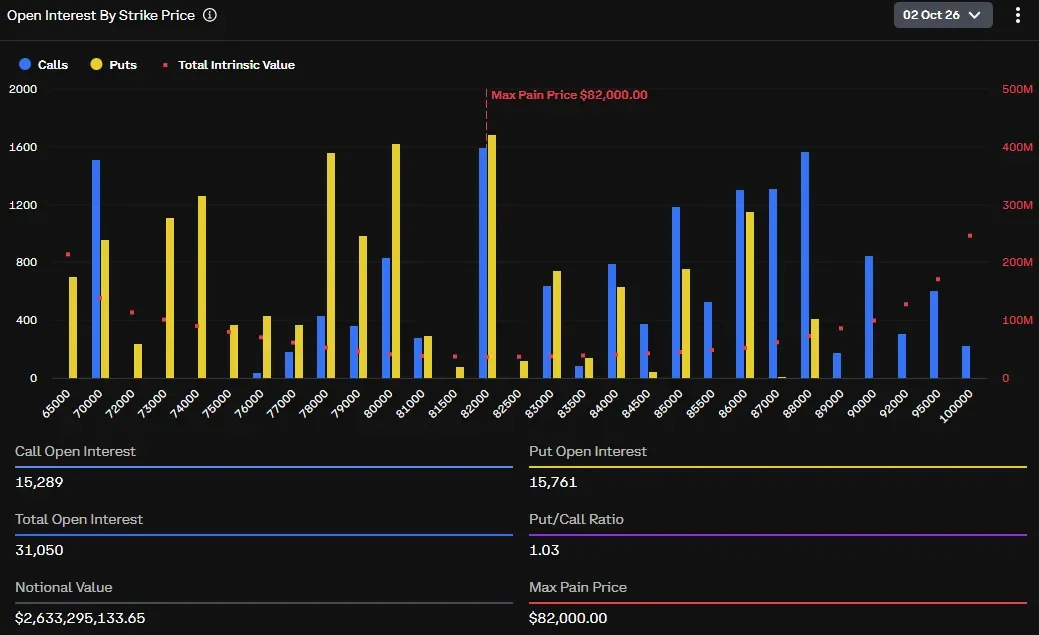1039x635 pixels.
Task: Select the 88000 calls bar
Action: 805,265
